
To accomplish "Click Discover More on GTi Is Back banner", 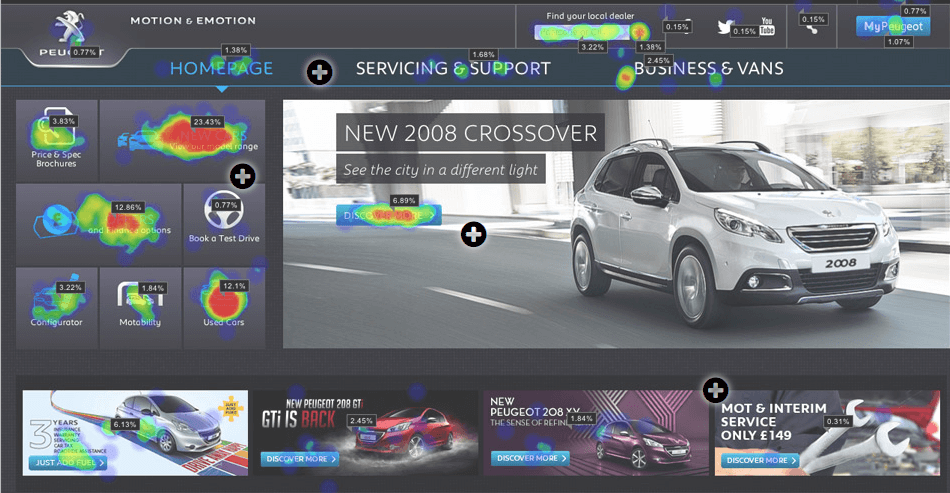I will (x=299, y=459).
